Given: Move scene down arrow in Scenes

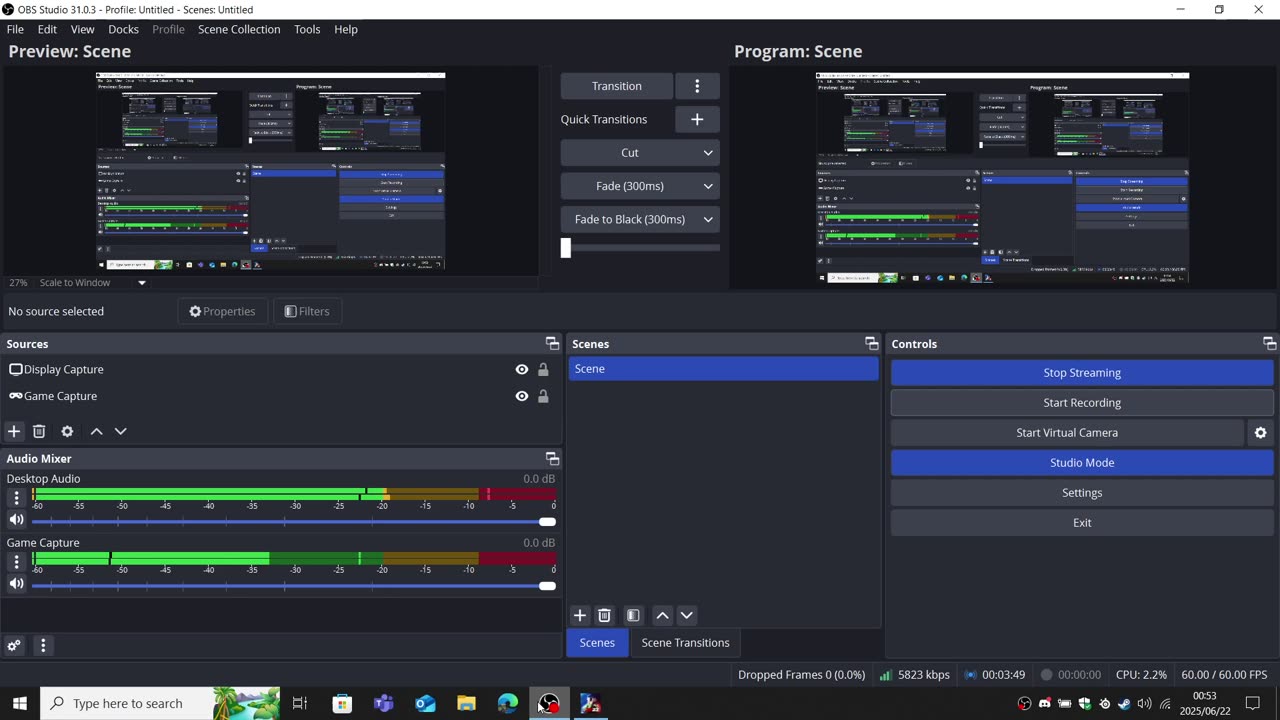Looking at the screenshot, I should coord(687,615).
